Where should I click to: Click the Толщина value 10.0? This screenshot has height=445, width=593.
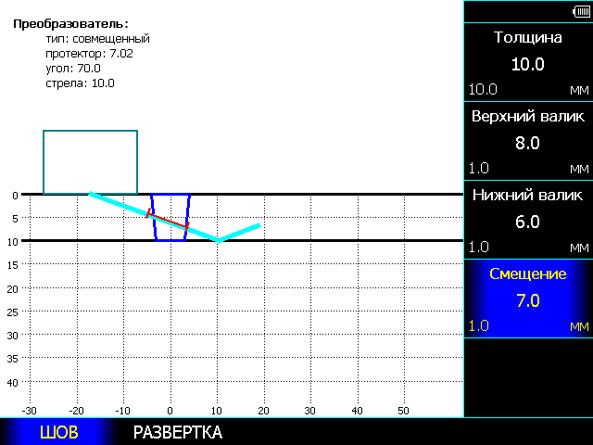(528, 64)
